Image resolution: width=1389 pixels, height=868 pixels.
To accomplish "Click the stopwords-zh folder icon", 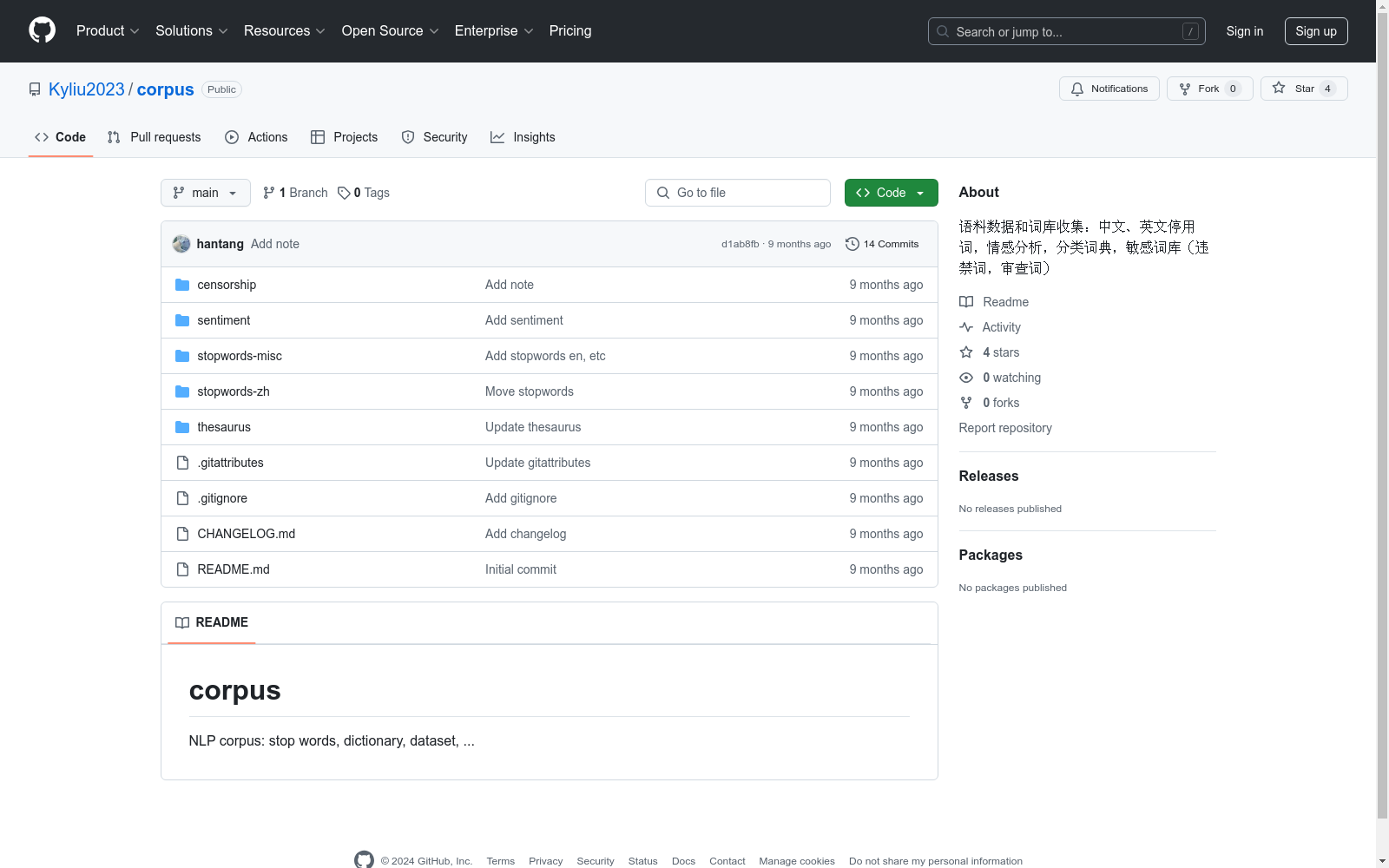I will 182,391.
